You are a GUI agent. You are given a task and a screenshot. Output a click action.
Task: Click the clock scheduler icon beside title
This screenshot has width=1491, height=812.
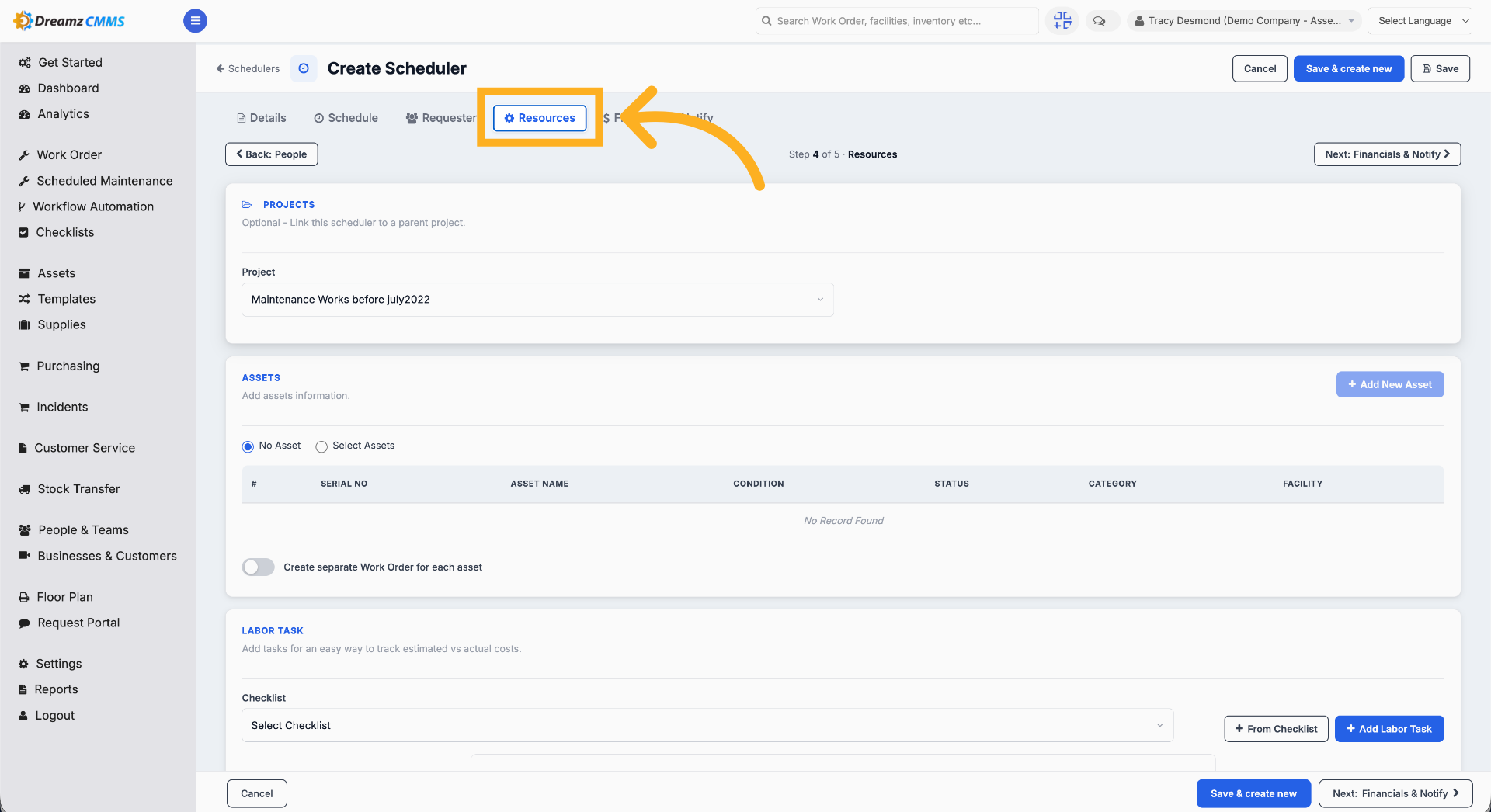click(304, 68)
